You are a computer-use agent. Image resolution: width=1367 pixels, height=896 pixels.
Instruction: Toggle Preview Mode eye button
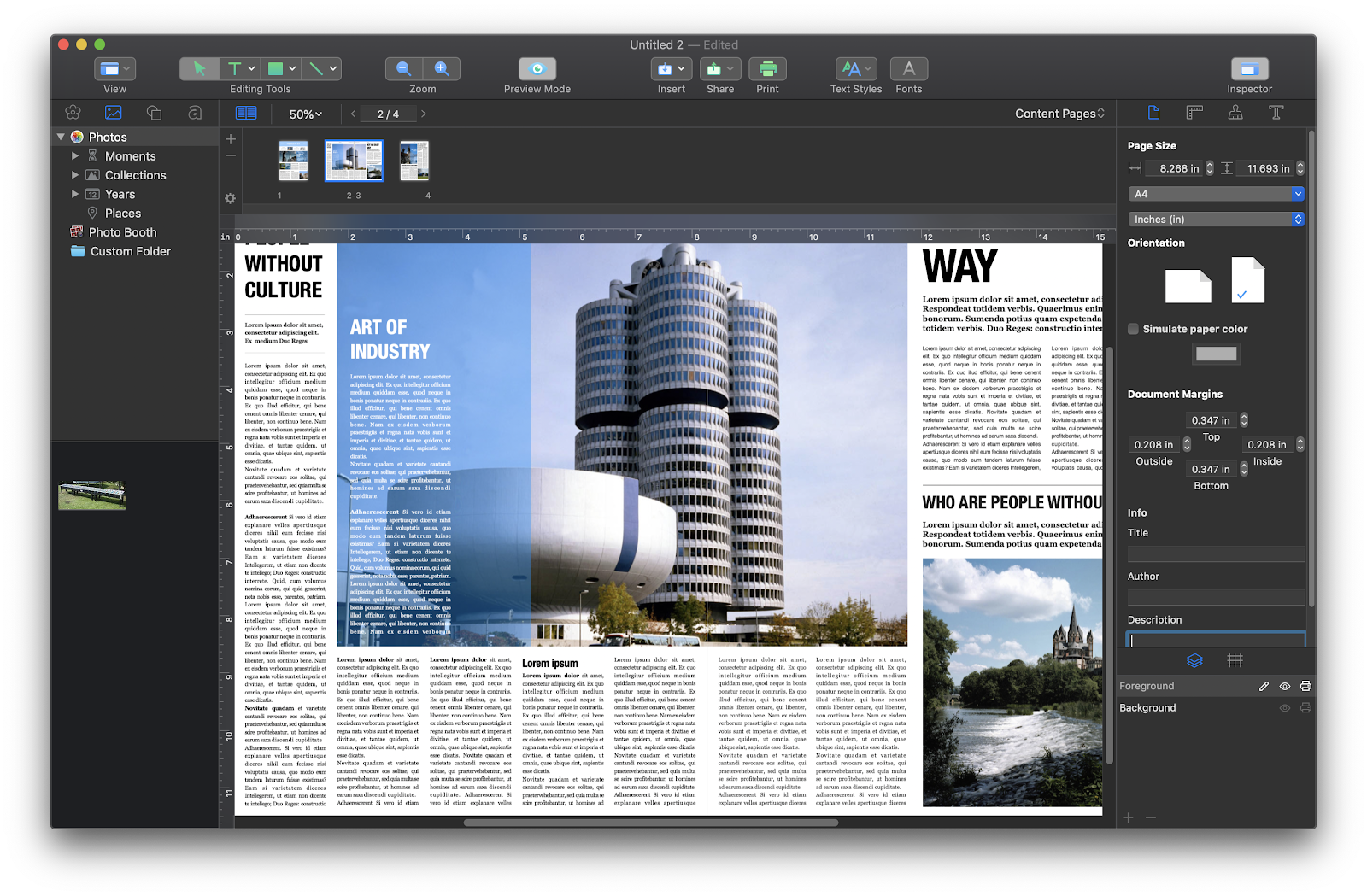click(x=537, y=68)
